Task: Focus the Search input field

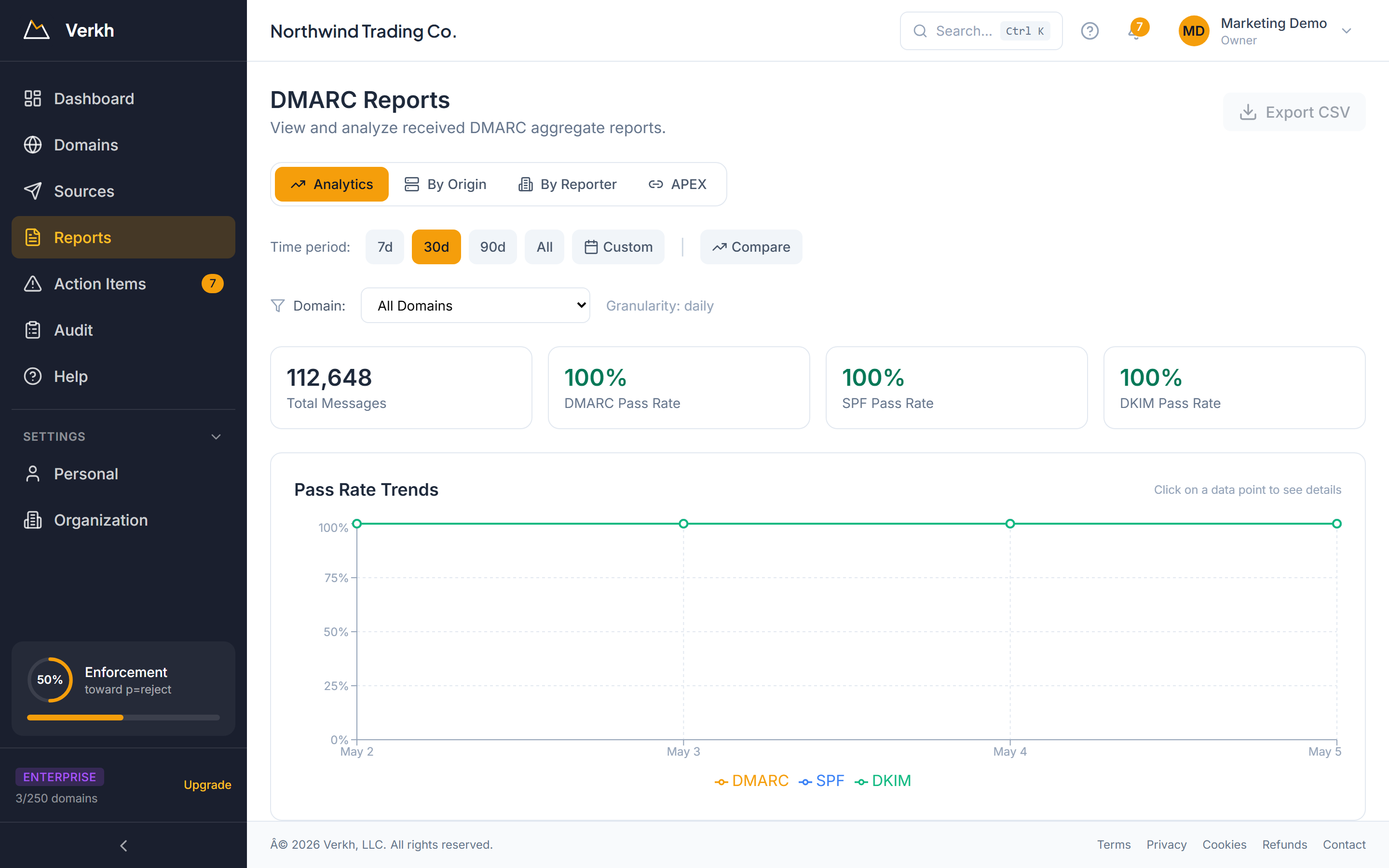Action: click(981, 31)
